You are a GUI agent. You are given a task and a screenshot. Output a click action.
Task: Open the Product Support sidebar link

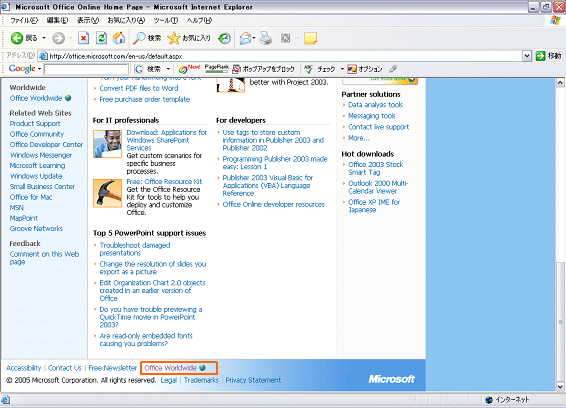pyautogui.click(x=35, y=123)
